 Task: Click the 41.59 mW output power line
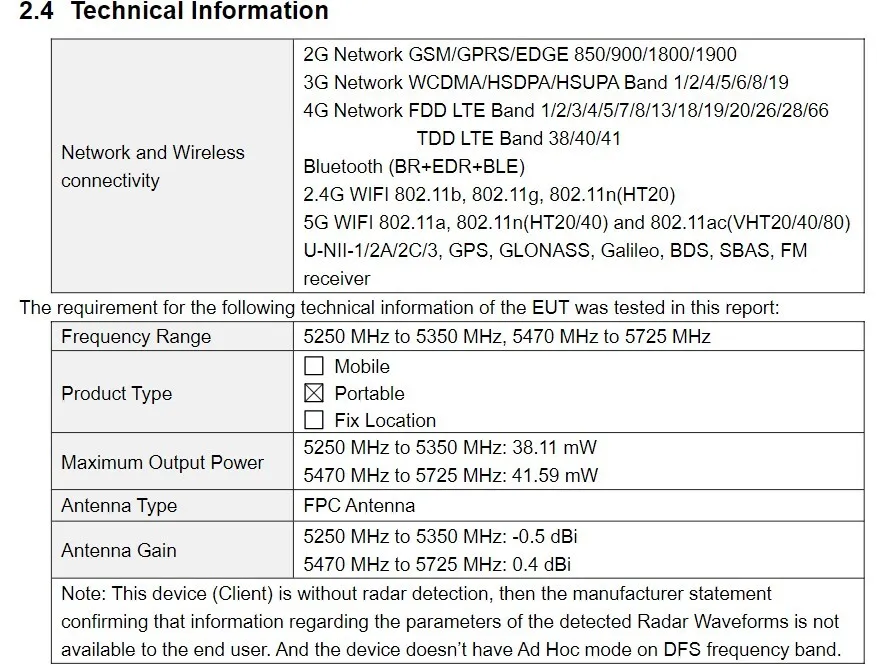point(450,476)
